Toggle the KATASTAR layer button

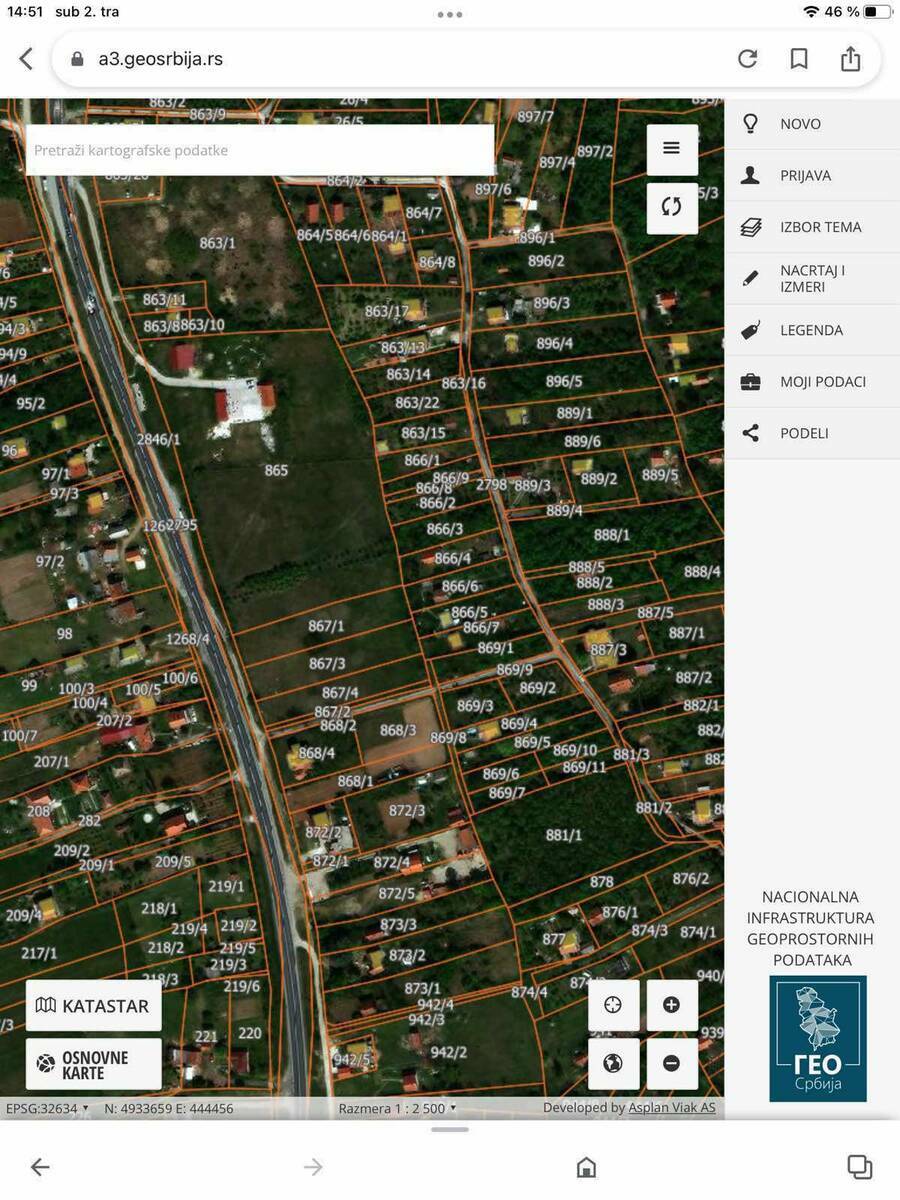93,1006
